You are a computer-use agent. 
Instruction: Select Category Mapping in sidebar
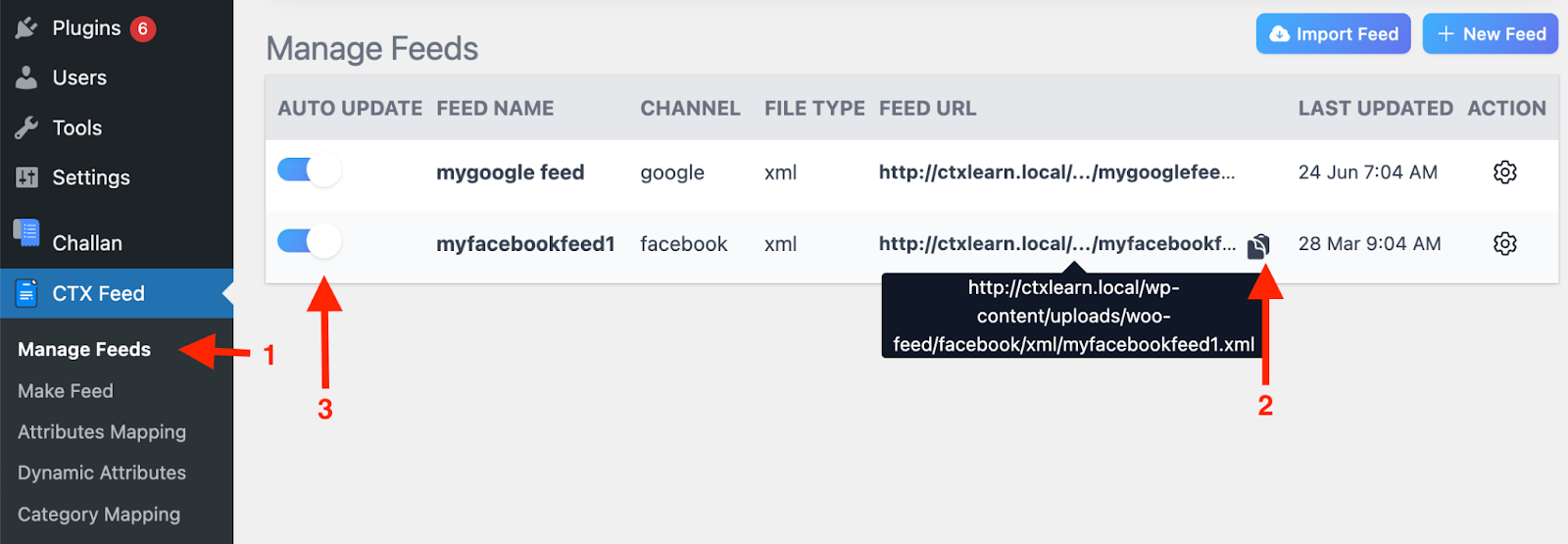pos(99,515)
